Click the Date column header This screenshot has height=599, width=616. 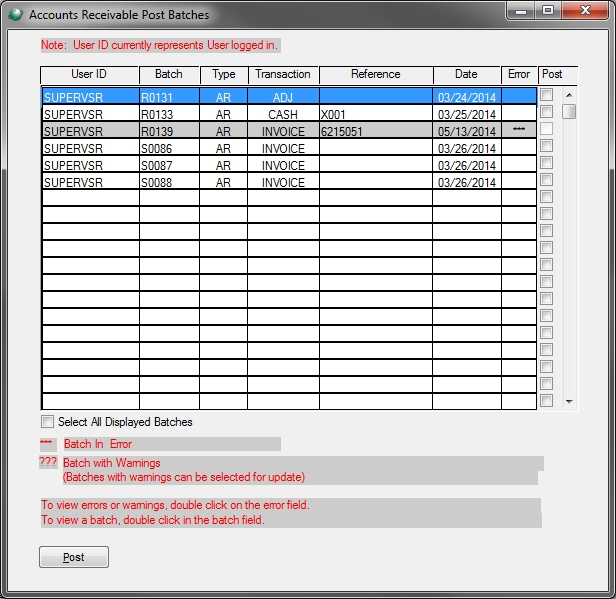tap(466, 75)
